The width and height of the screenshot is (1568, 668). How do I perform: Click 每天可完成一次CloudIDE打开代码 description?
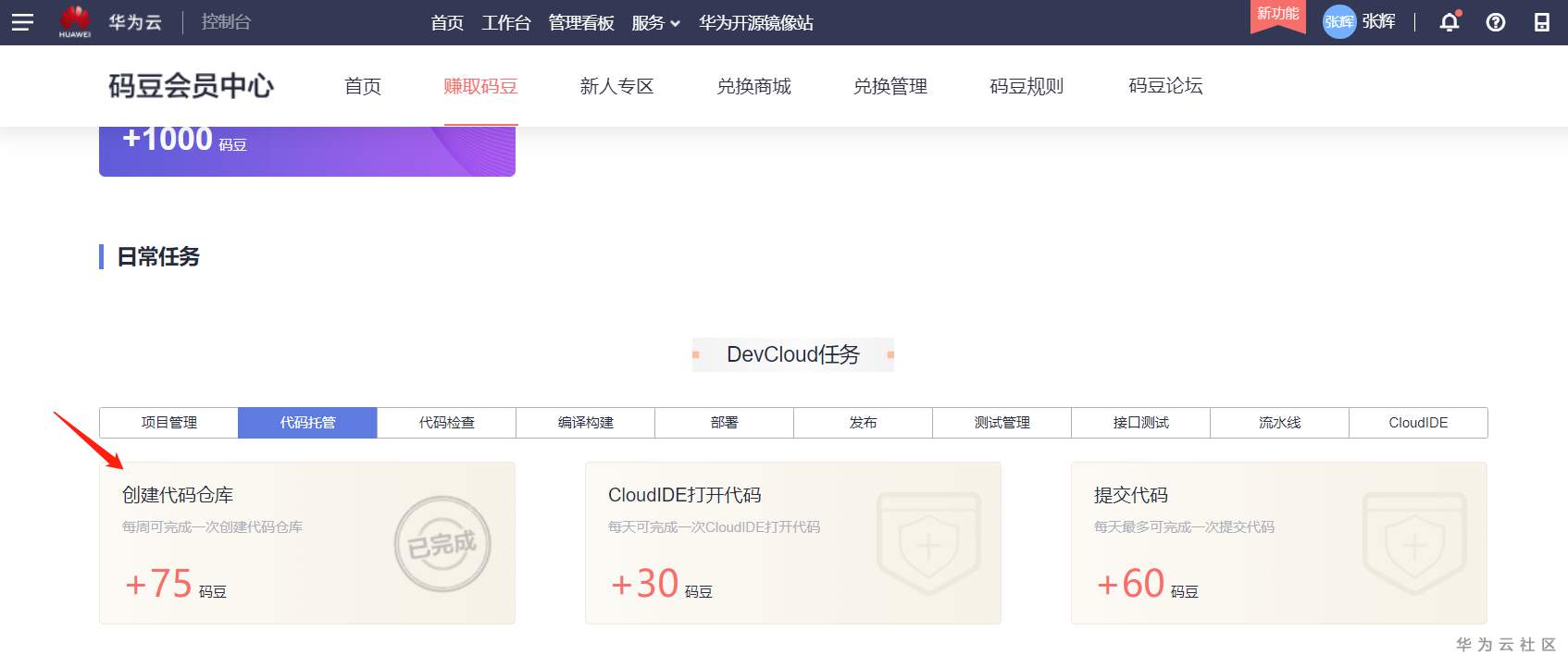pos(715,527)
